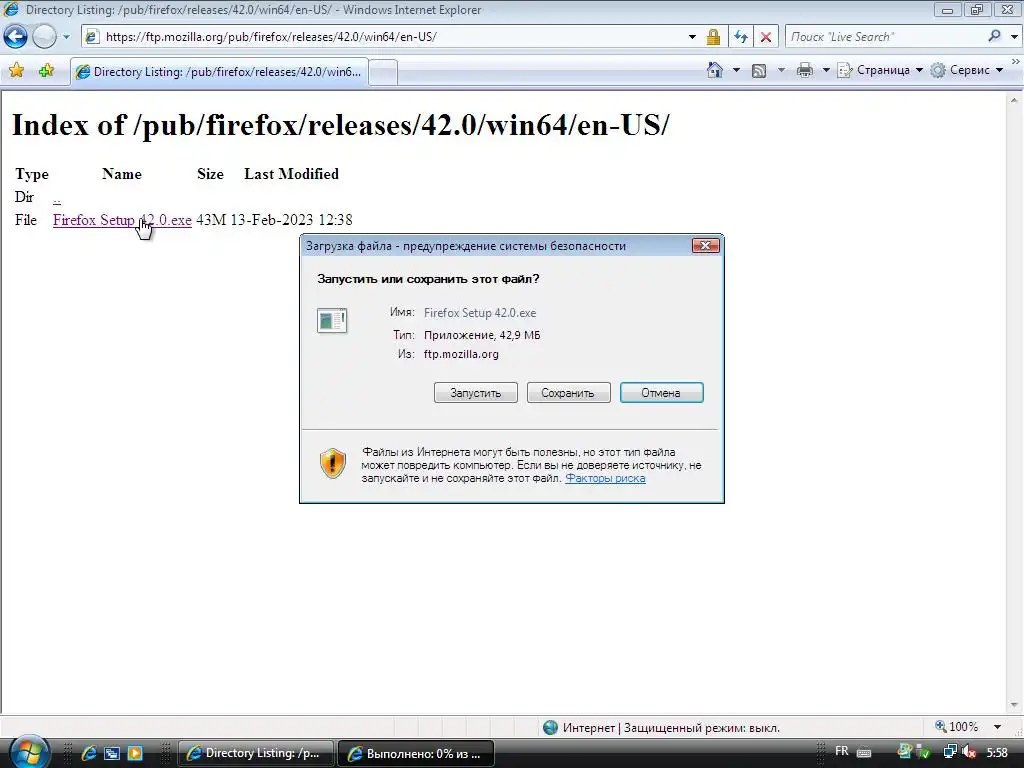The height and width of the screenshot is (768, 1024).
Task: Click into the Live Search box
Action: click(x=885, y=37)
